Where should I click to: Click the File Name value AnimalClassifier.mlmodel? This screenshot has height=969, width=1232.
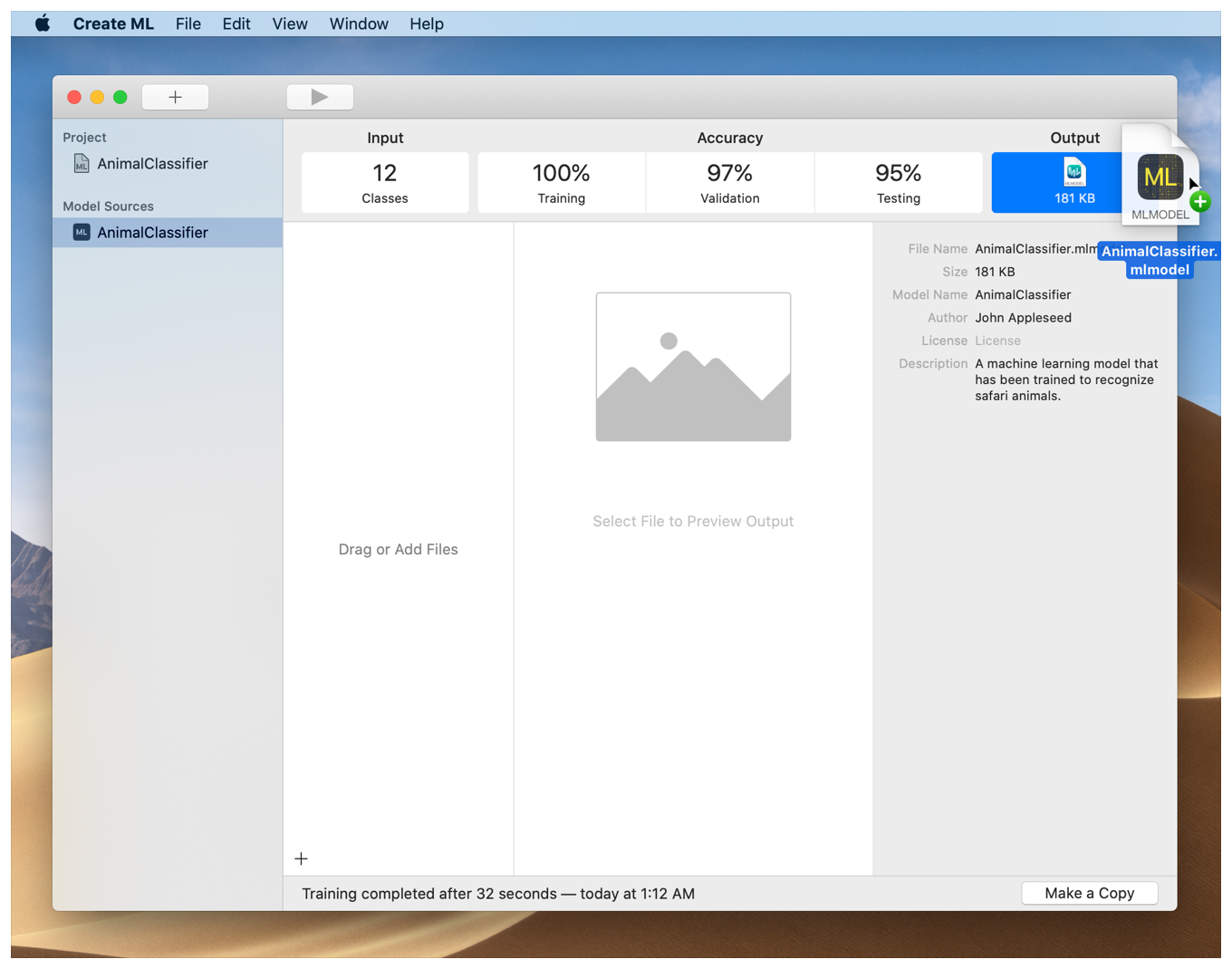1036,249
